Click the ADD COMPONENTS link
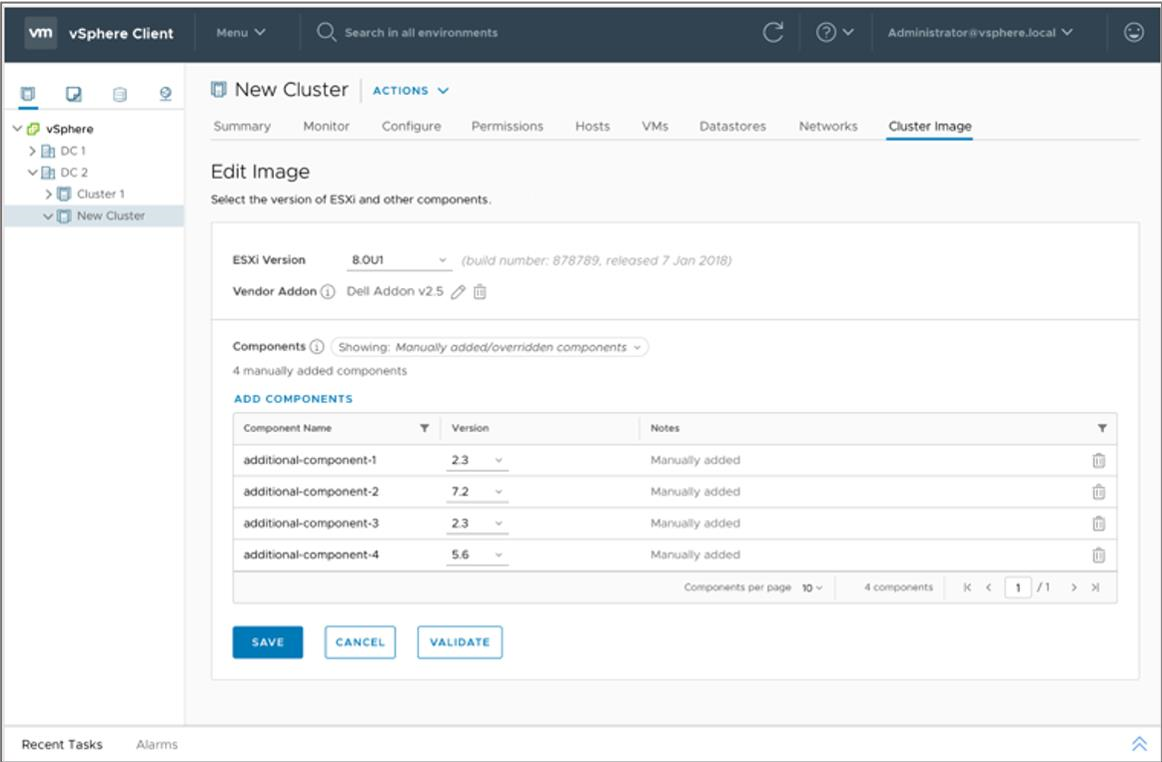This screenshot has width=1162, height=762. coord(293,399)
